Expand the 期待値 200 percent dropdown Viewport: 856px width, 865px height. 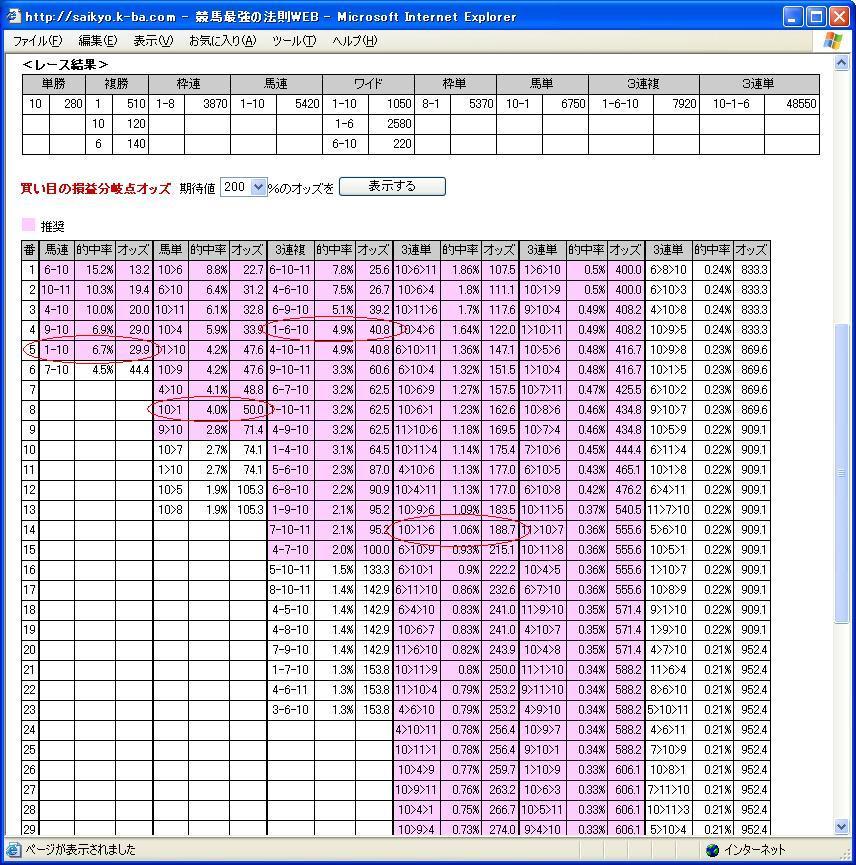click(258, 187)
